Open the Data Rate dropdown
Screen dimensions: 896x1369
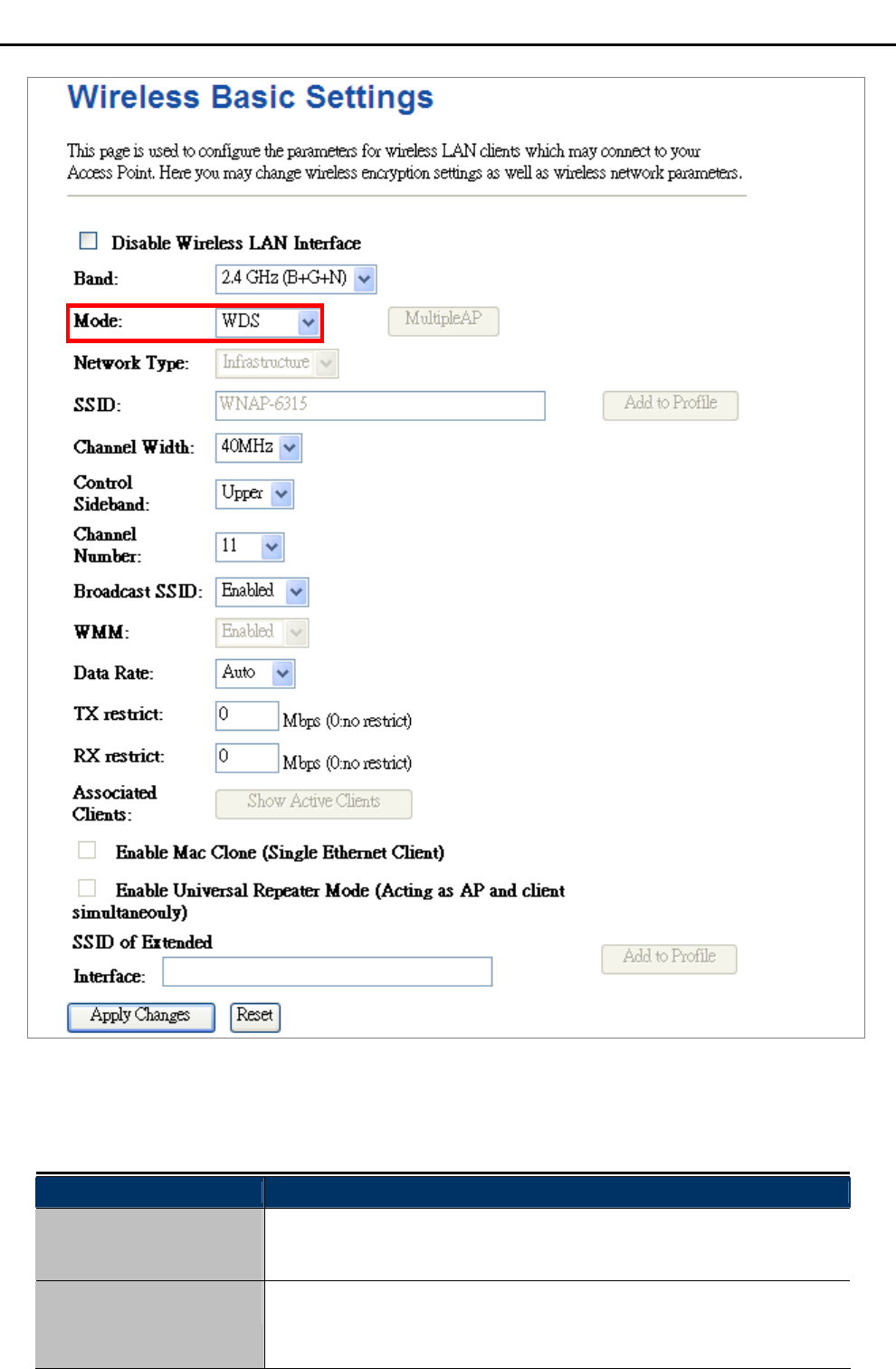[x=256, y=673]
